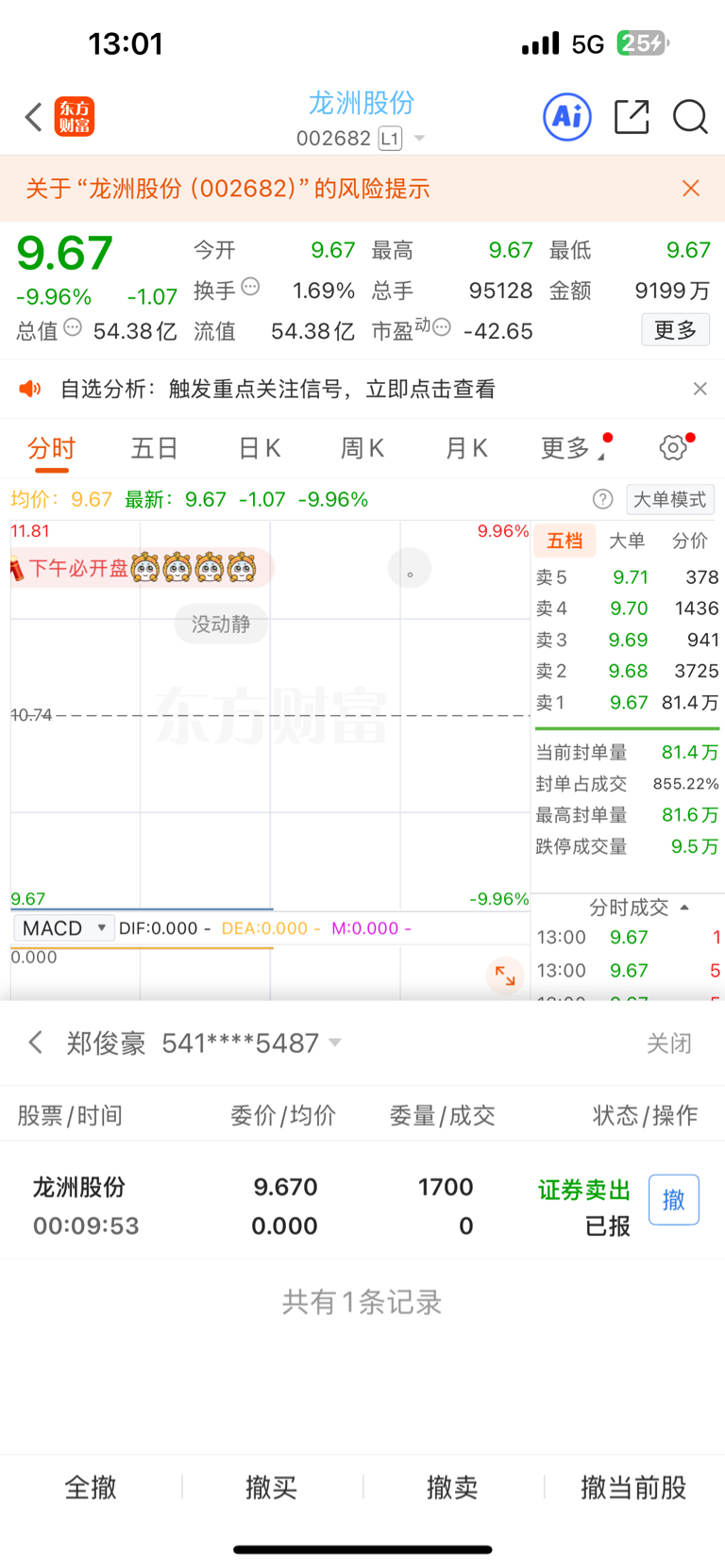
Task: Tap the share export icon
Action: tap(632, 117)
